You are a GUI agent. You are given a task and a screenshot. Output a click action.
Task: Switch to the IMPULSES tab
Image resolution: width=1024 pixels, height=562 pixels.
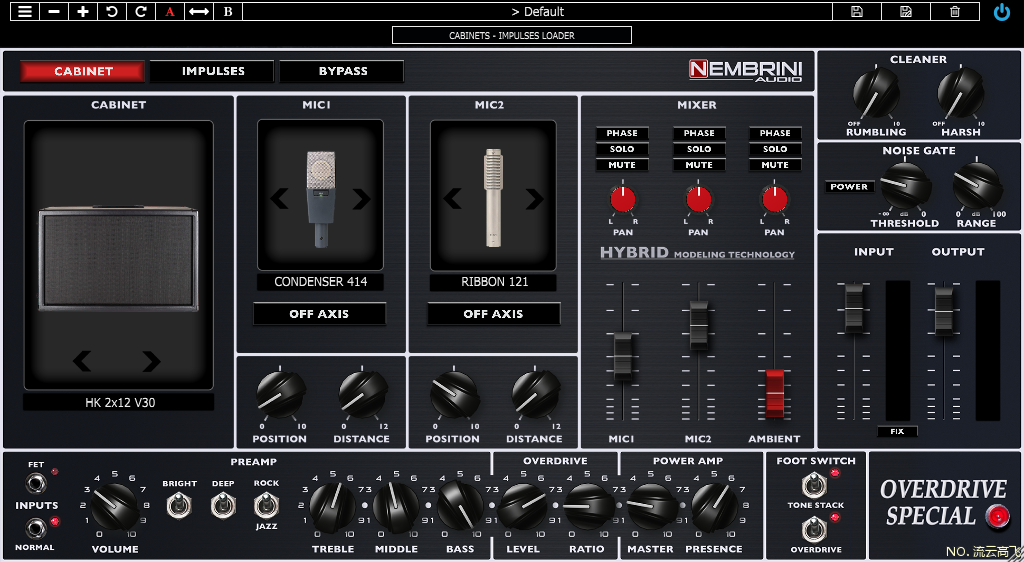click(212, 71)
